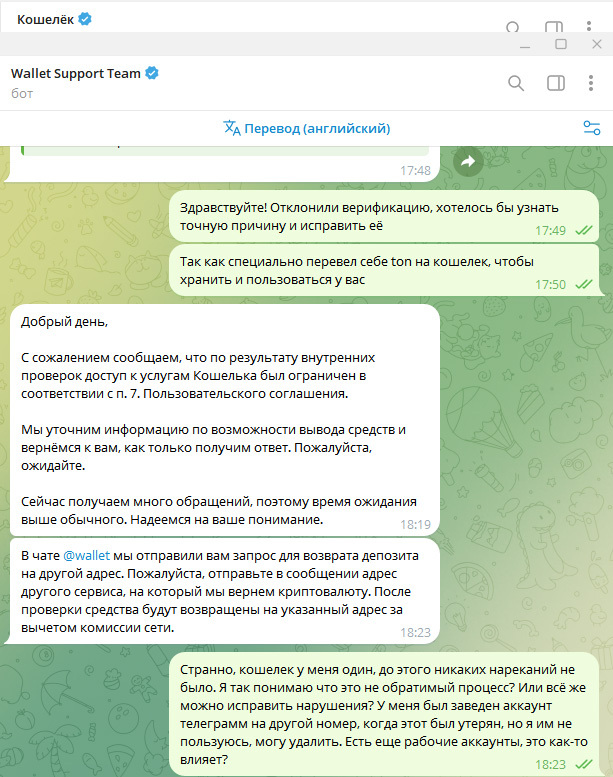The height and width of the screenshot is (777, 613).
Task: Select support message starting 'Добрый день,'
Action: click(x=224, y=420)
